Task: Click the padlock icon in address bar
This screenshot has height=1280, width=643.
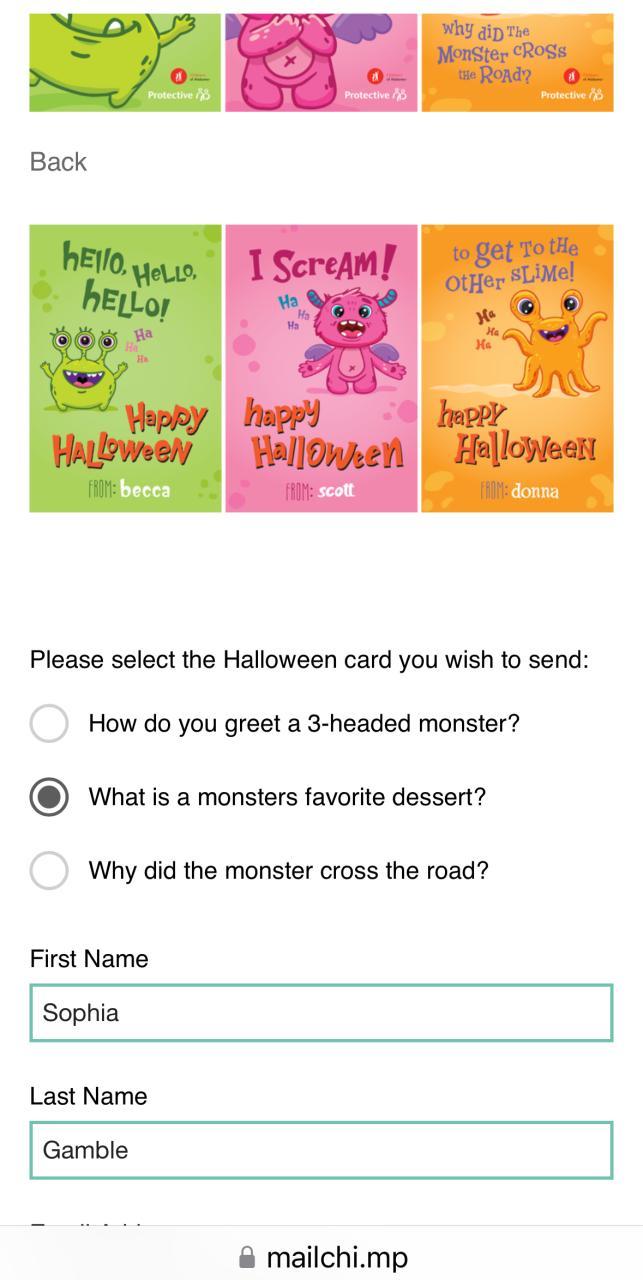Action: pyautogui.click(x=247, y=1257)
